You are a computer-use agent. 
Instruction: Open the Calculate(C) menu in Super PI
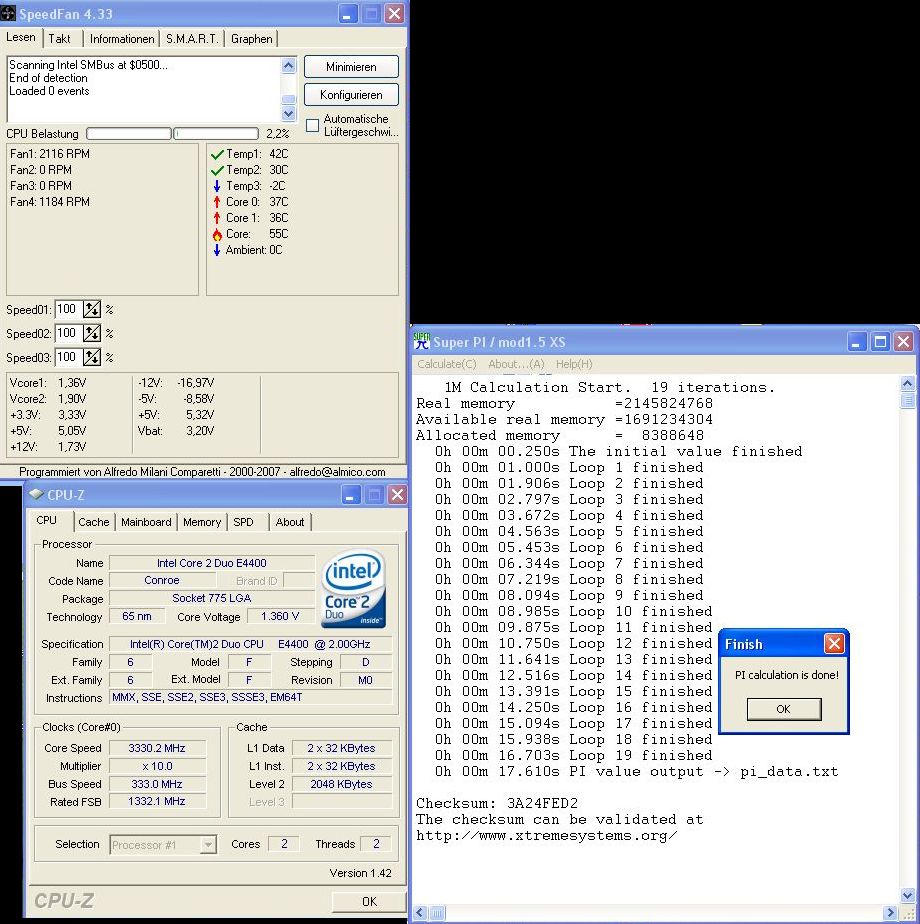point(447,364)
